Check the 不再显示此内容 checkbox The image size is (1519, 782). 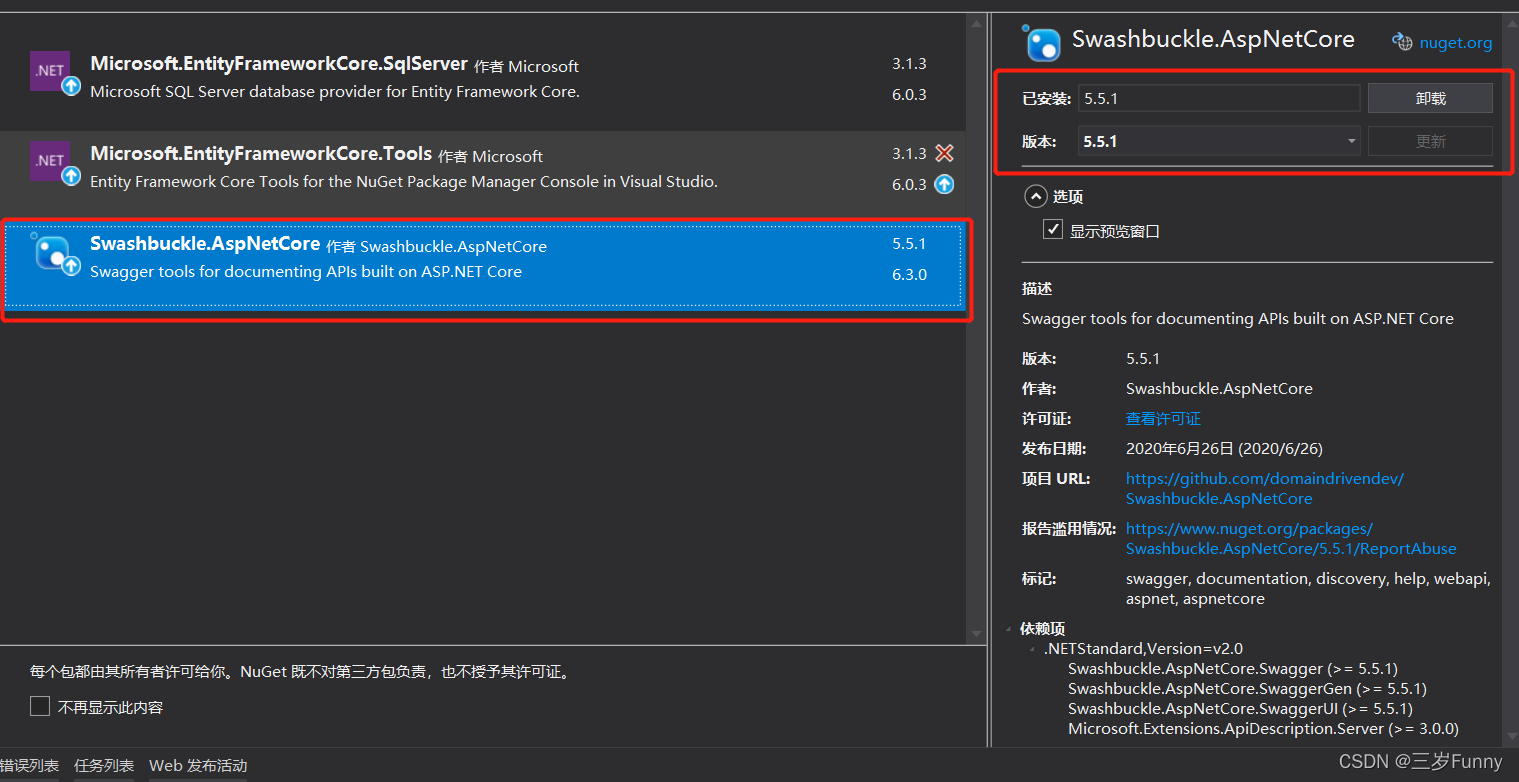(x=40, y=706)
